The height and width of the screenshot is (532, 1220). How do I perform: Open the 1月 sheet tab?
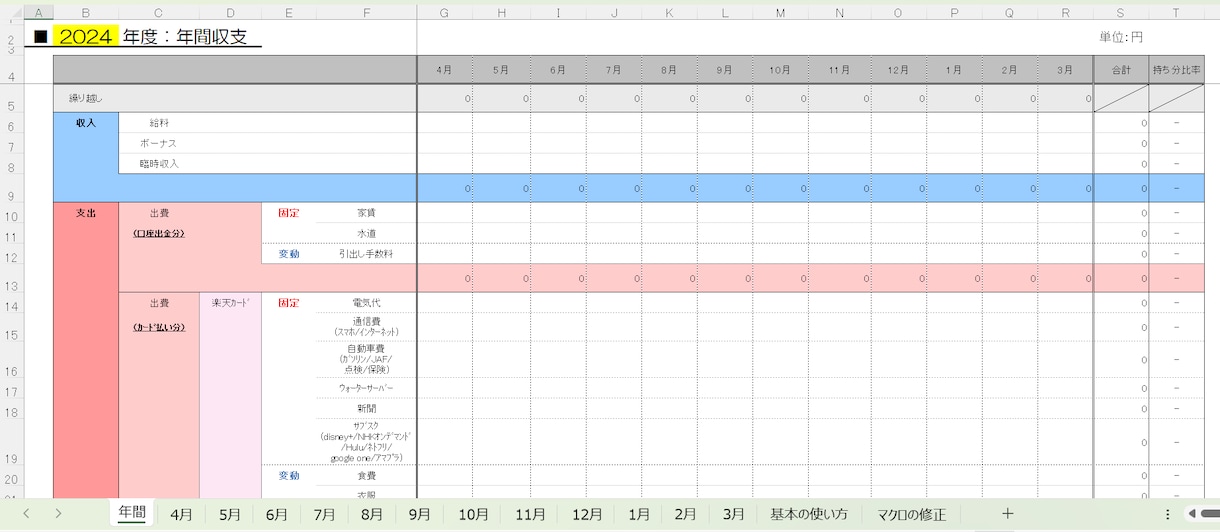639,514
